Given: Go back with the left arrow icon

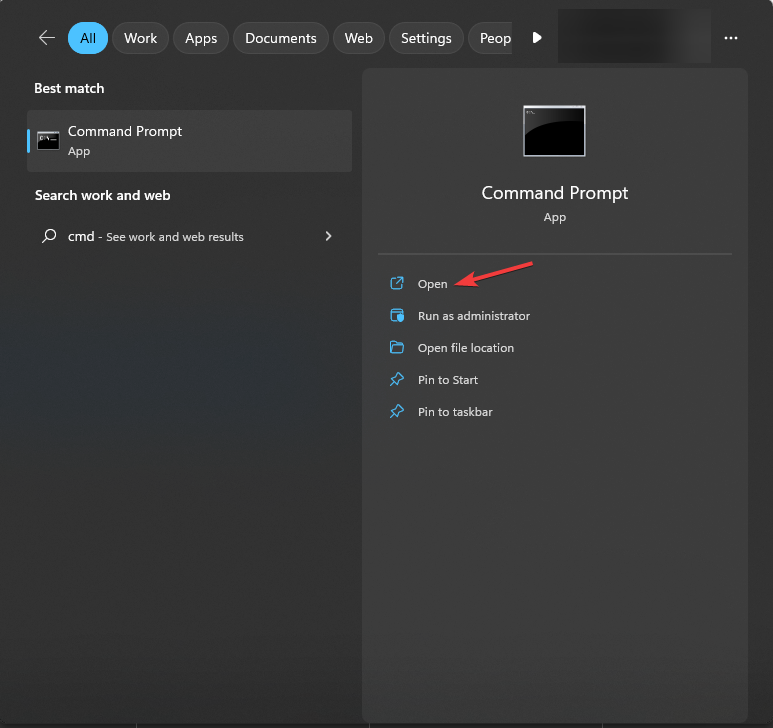Looking at the screenshot, I should [x=47, y=38].
